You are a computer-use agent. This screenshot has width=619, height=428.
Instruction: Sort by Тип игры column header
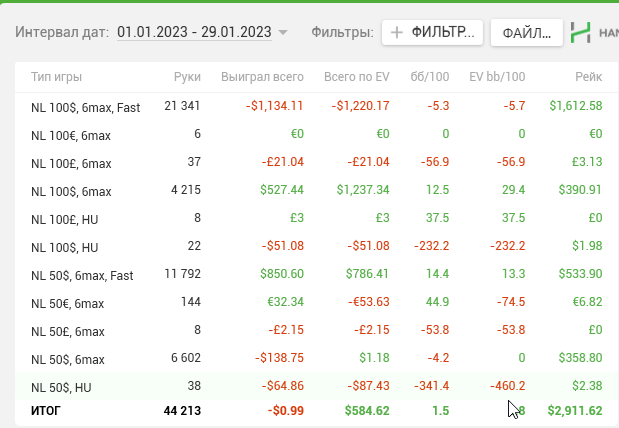coord(56,77)
